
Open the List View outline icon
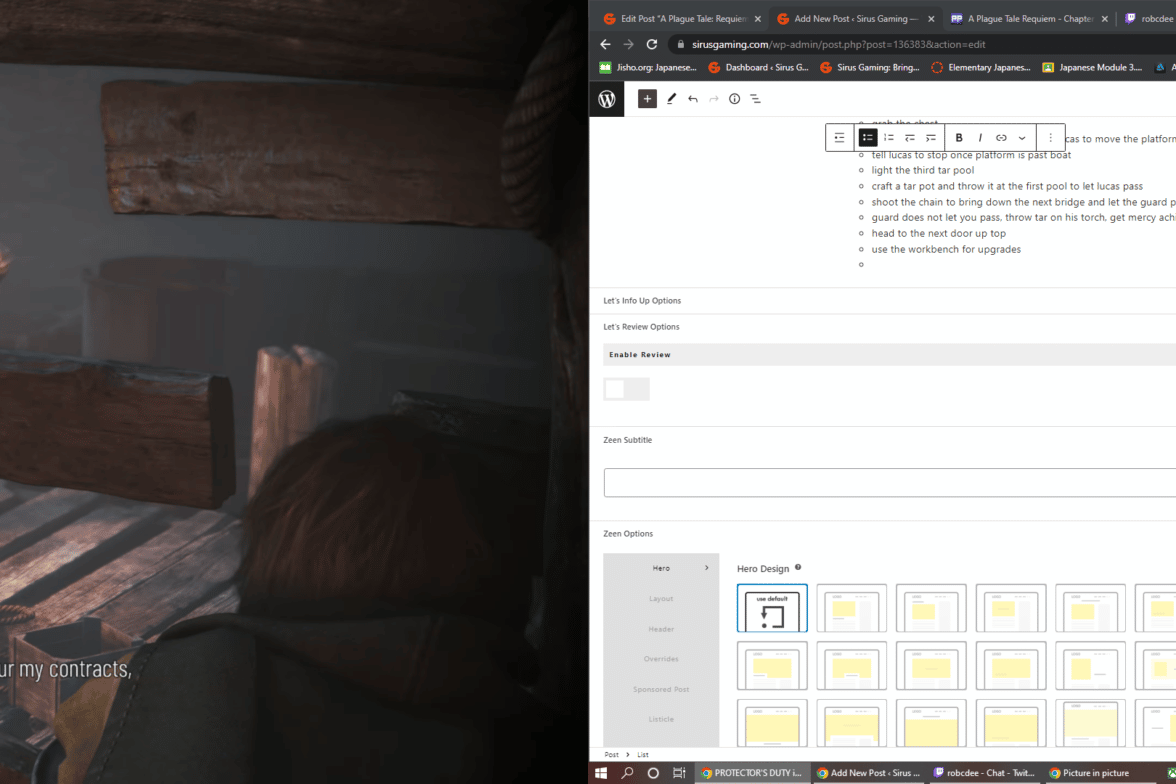755,99
